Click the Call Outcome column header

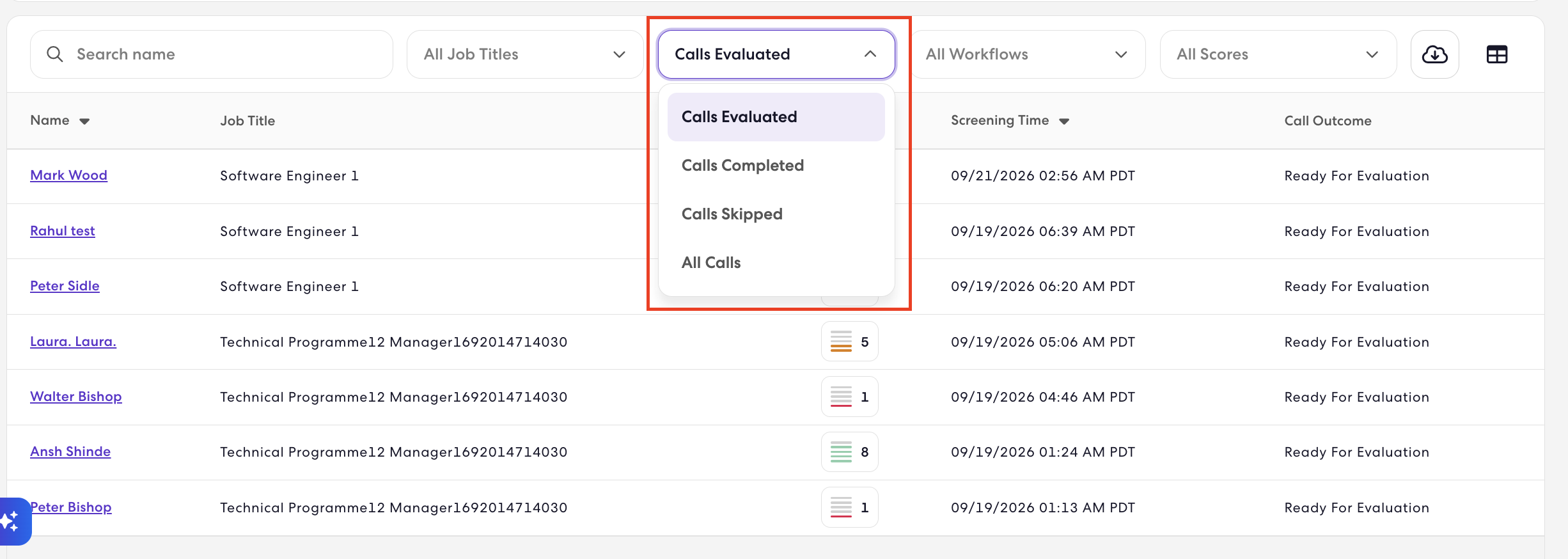1328,121
